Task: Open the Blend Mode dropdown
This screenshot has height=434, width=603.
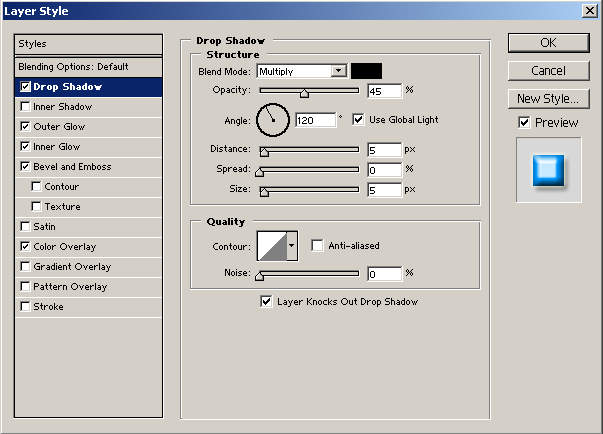Action: pyautogui.click(x=302, y=71)
